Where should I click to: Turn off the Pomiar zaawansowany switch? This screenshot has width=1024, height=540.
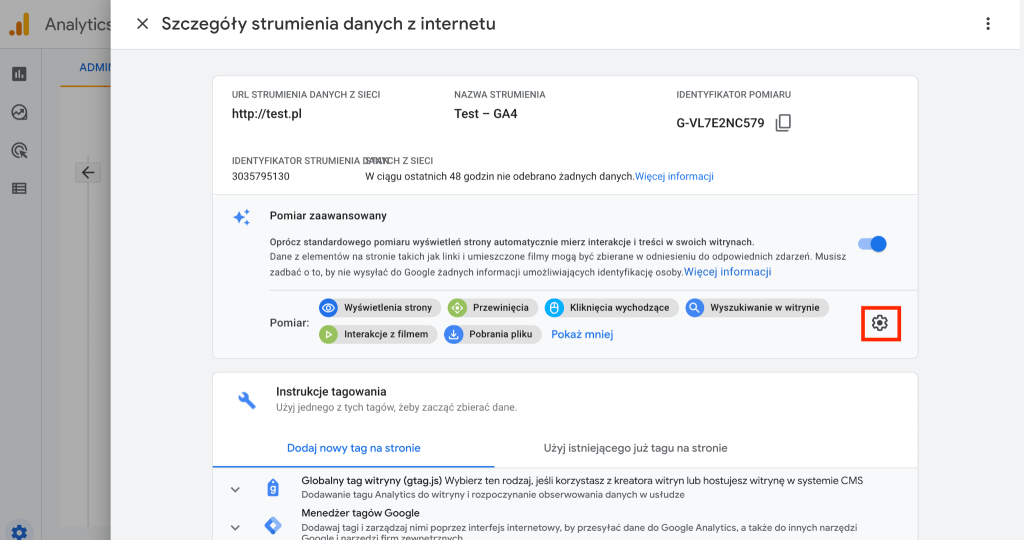coord(872,244)
